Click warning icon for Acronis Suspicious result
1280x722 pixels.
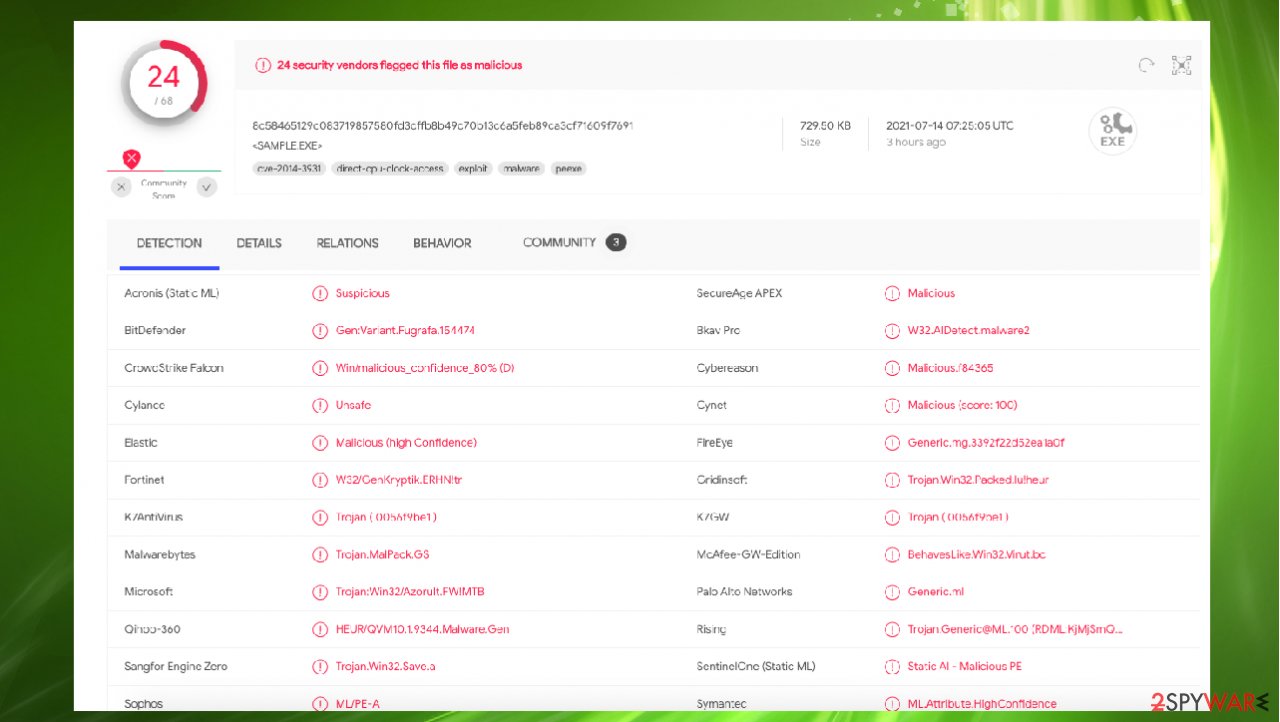coord(319,294)
